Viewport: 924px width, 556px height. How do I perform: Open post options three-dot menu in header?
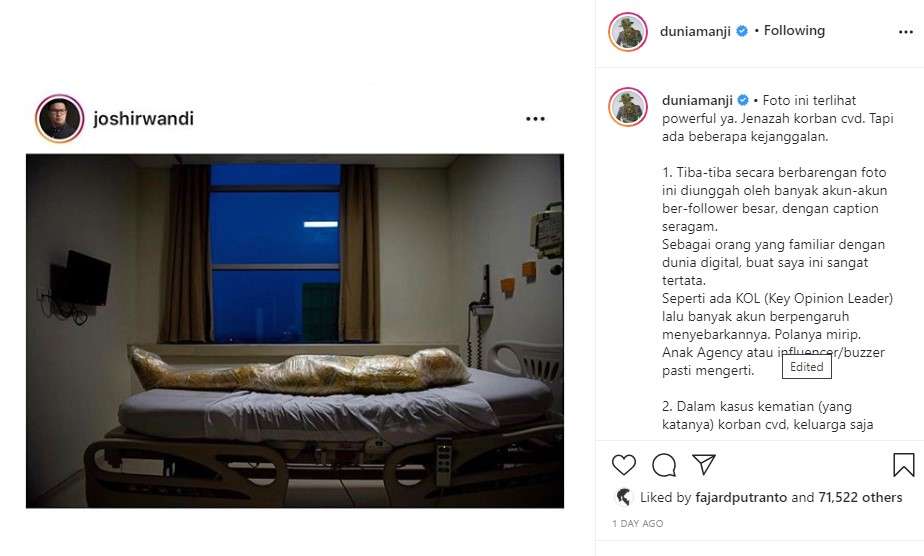tap(906, 32)
